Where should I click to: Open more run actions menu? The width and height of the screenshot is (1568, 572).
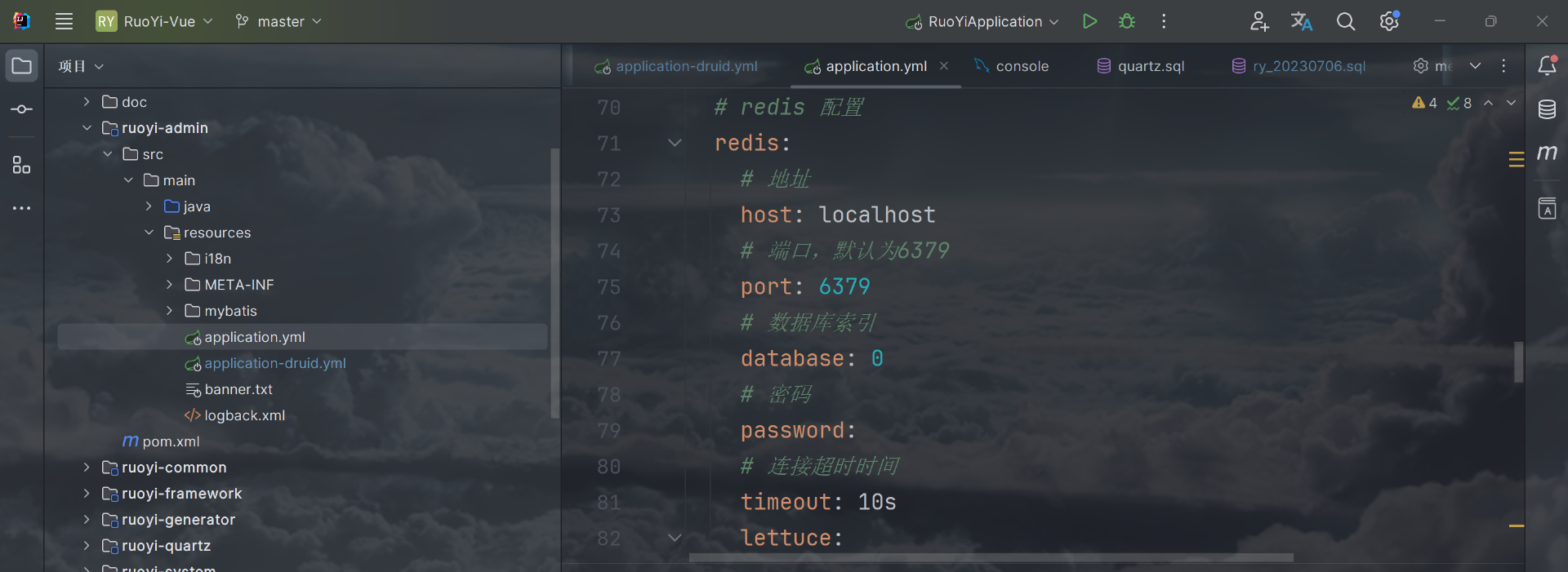coord(1164,21)
